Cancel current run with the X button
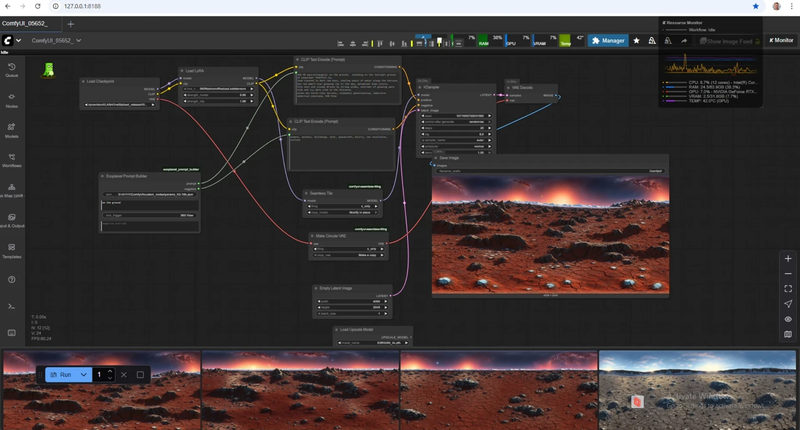The width and height of the screenshot is (800, 430). pyautogui.click(x=123, y=374)
